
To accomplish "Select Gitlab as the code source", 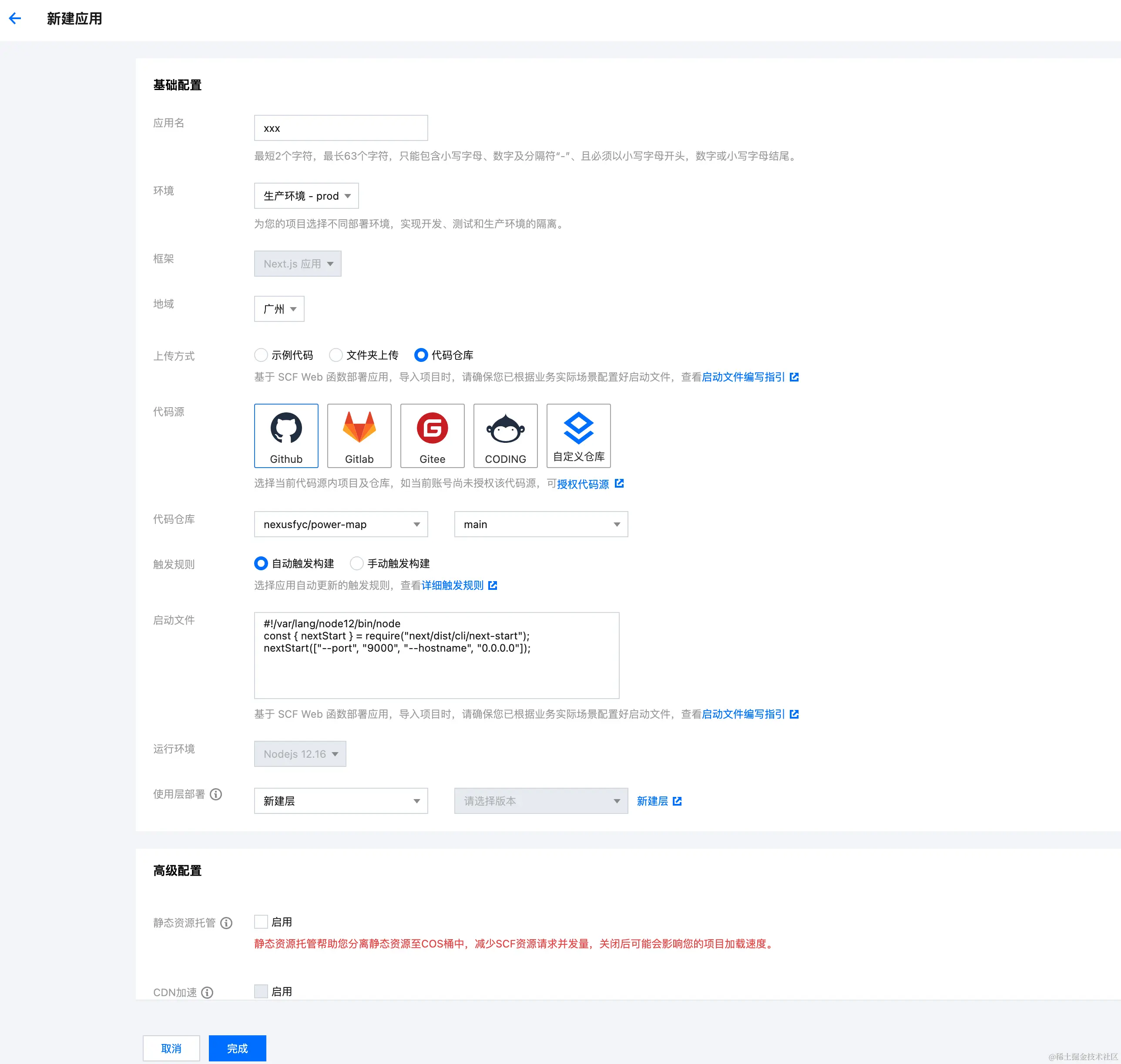I will click(x=359, y=435).
